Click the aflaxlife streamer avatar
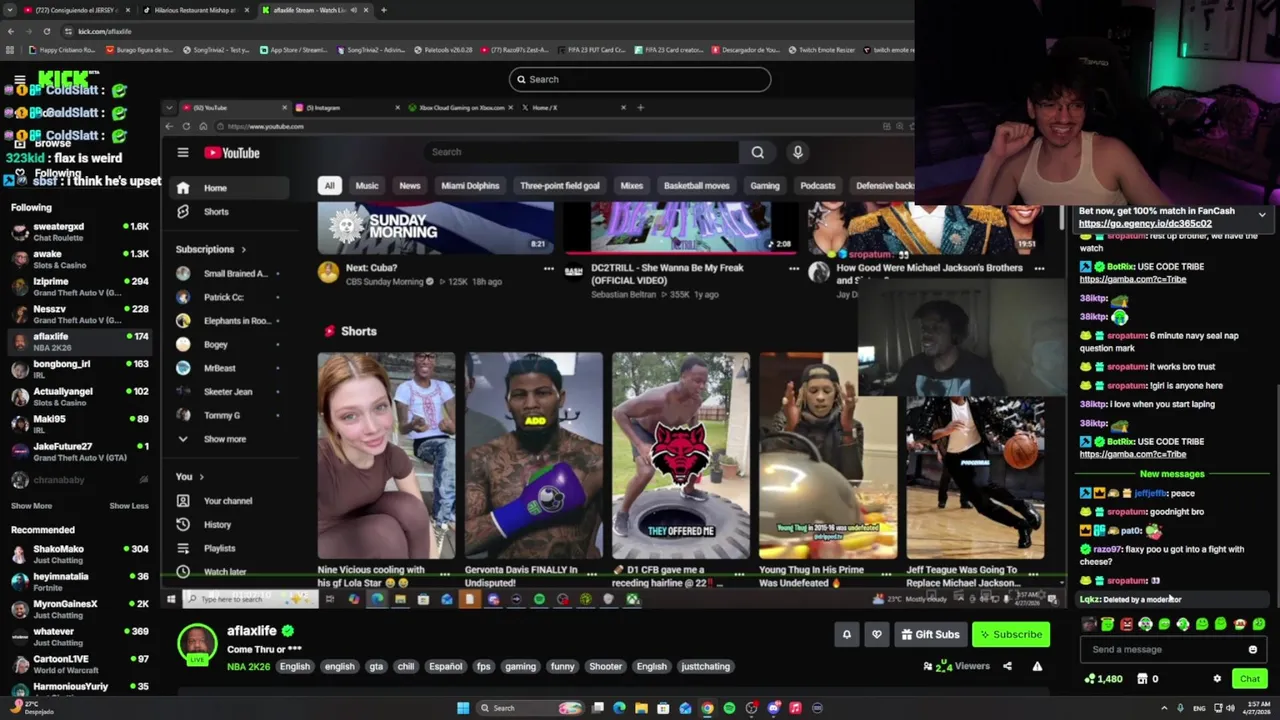The width and height of the screenshot is (1280, 720). (x=197, y=643)
